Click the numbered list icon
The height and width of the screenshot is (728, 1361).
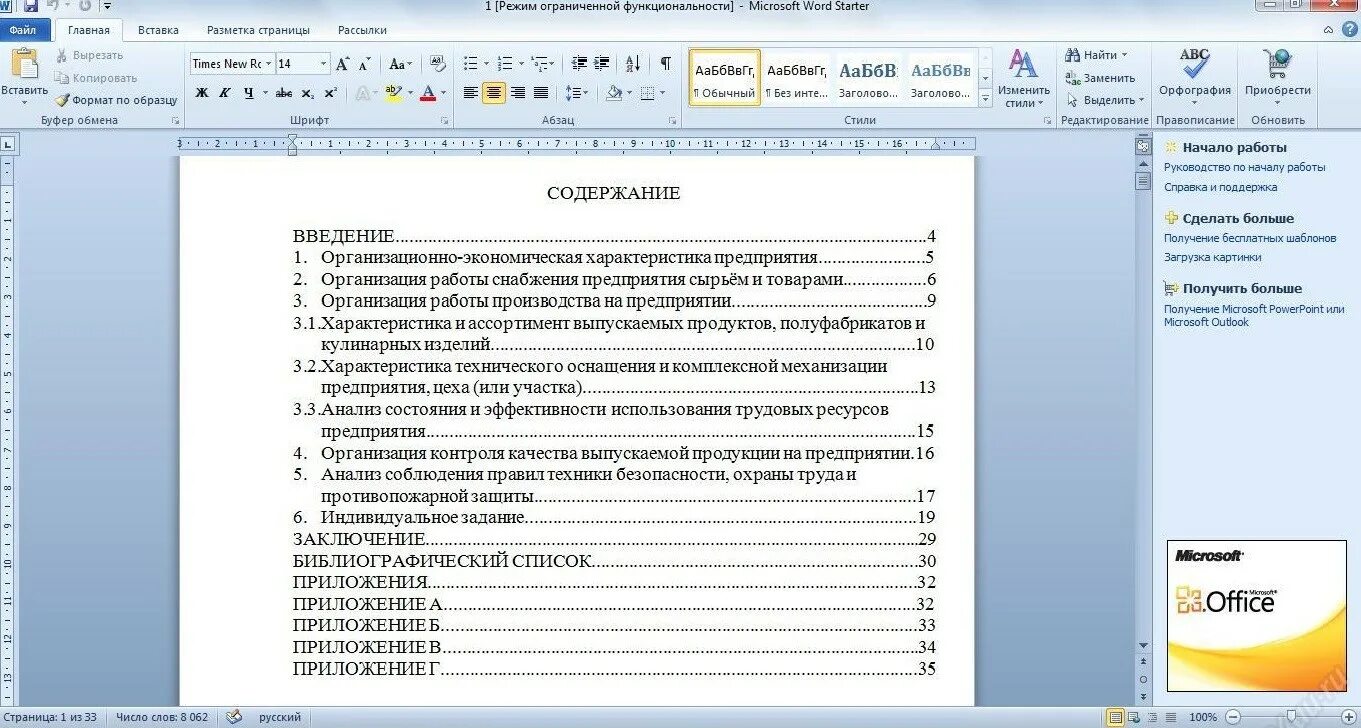pos(504,64)
